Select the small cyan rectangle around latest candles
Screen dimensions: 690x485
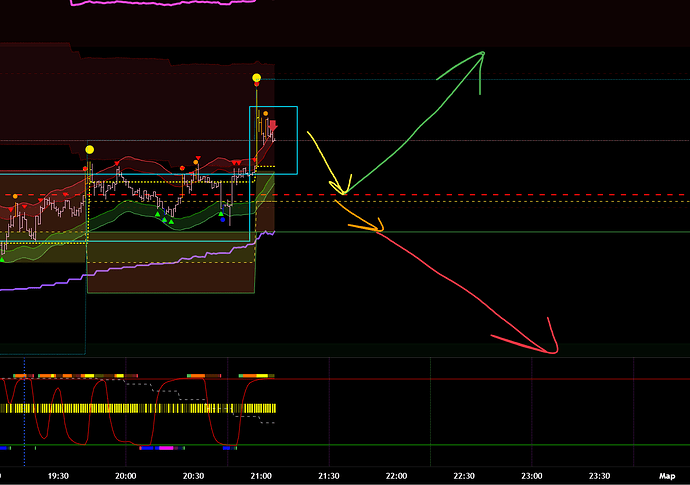[x=273, y=107]
